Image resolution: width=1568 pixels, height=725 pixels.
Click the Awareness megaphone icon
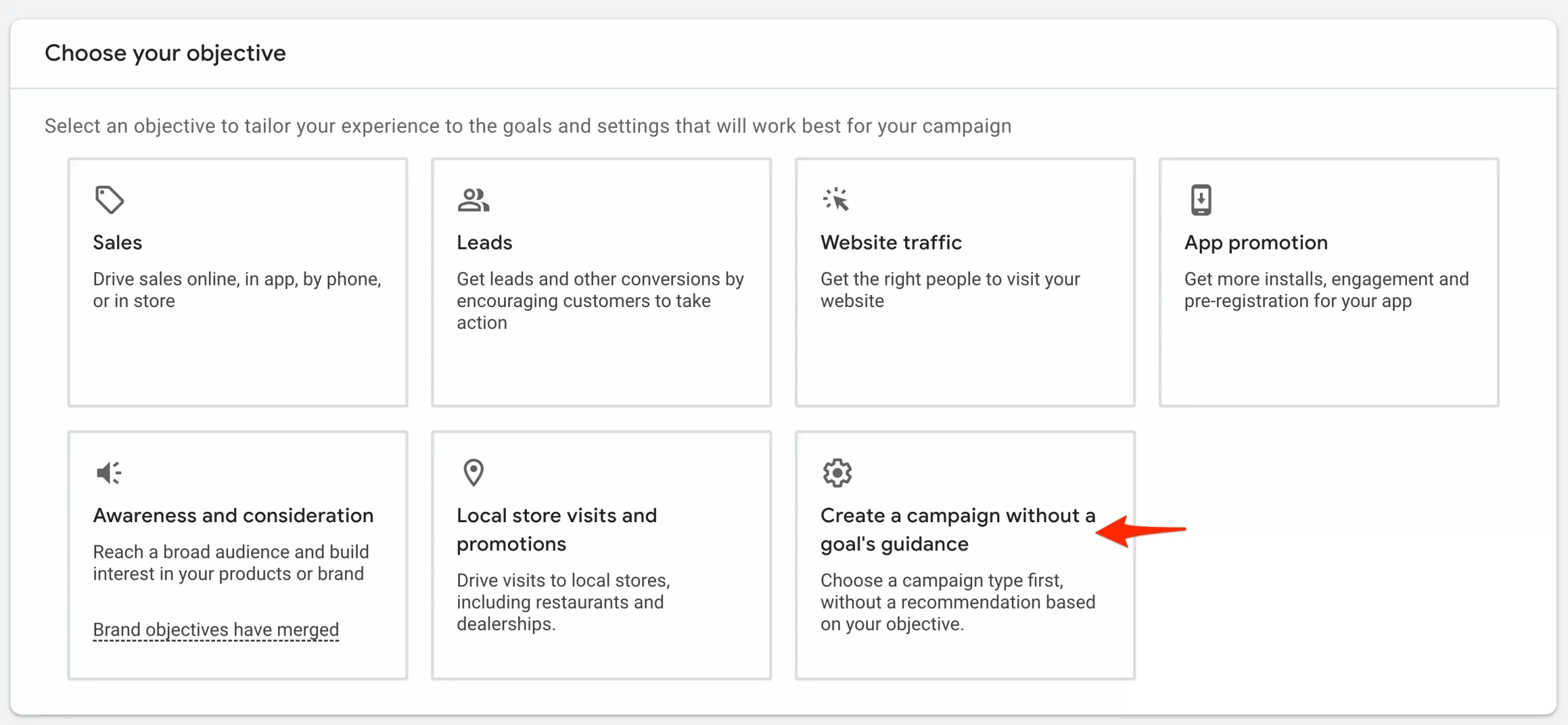pos(109,473)
